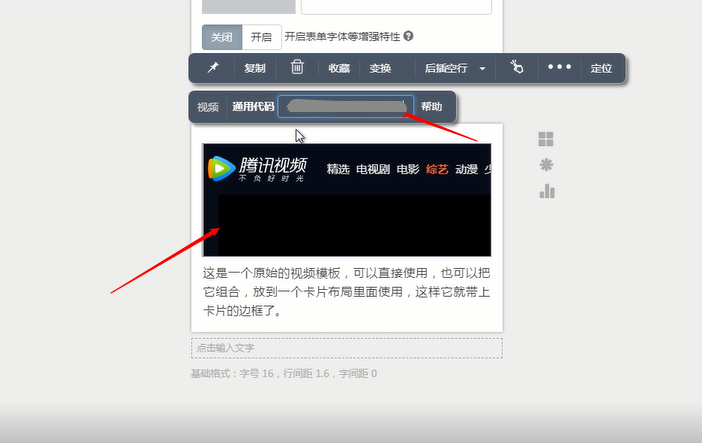Click the pin icon in the toolbar
Viewport: 702px width, 443px height.
click(213, 68)
